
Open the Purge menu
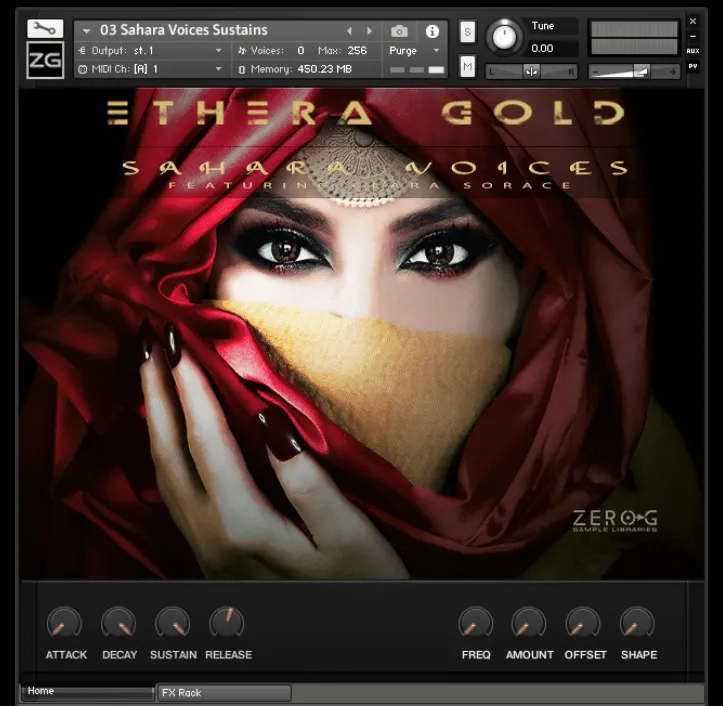coord(414,50)
